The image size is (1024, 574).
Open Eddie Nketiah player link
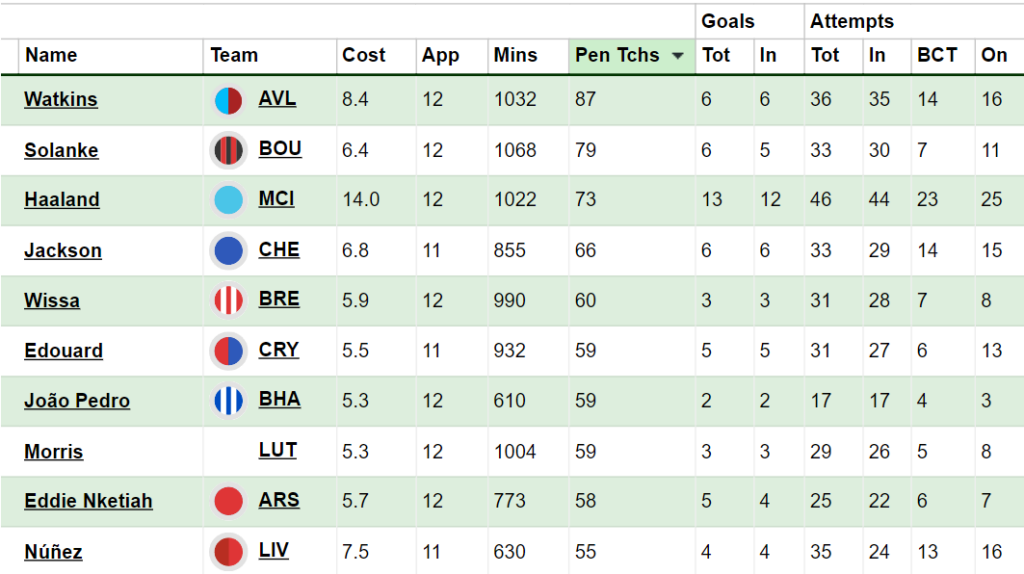[x=88, y=501]
